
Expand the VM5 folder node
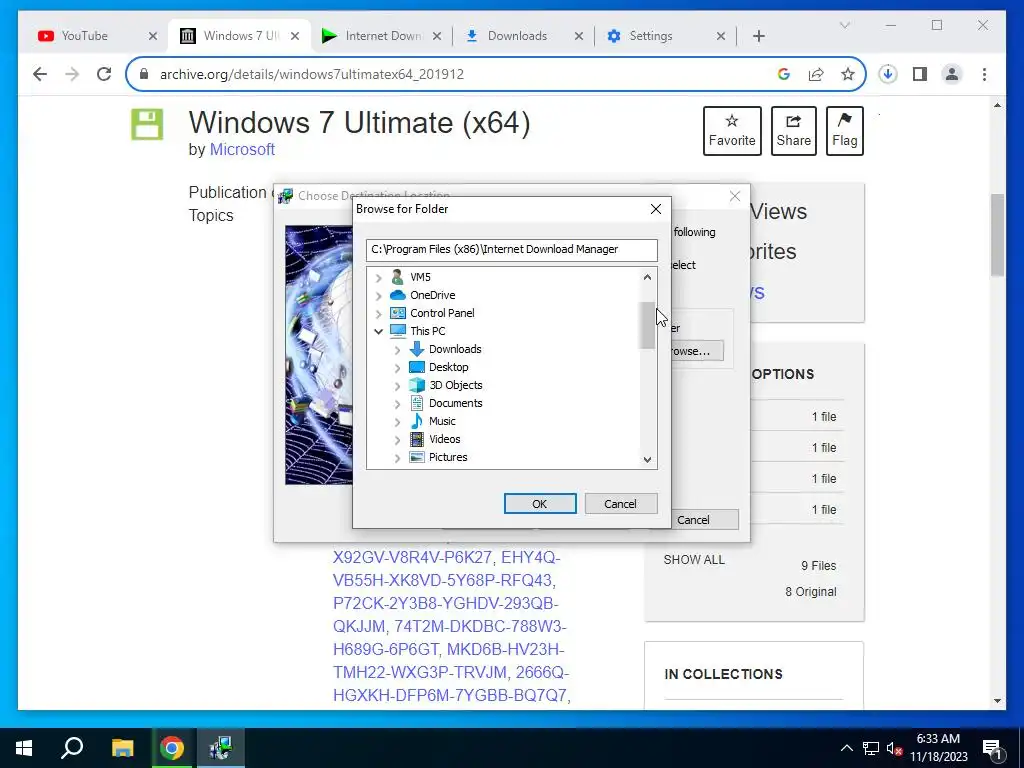[378, 278]
